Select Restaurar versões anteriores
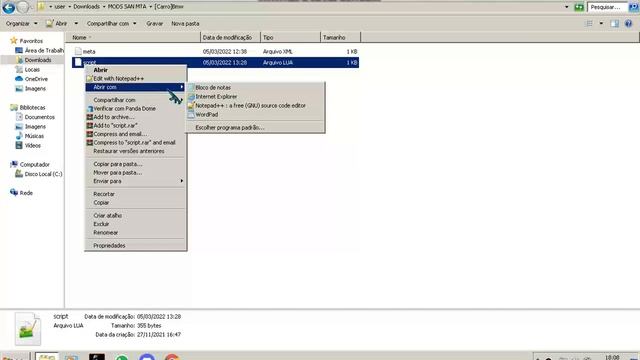The height and width of the screenshot is (360, 640). [x=129, y=151]
